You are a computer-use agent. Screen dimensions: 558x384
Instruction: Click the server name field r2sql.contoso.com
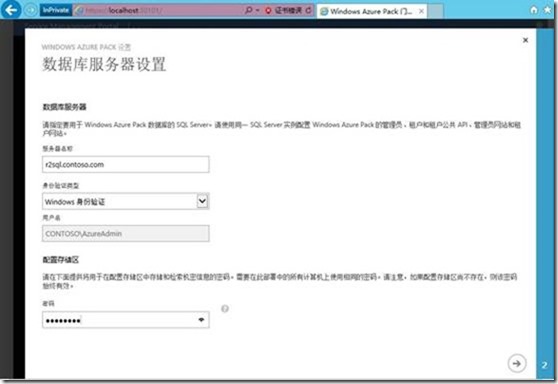(126, 164)
